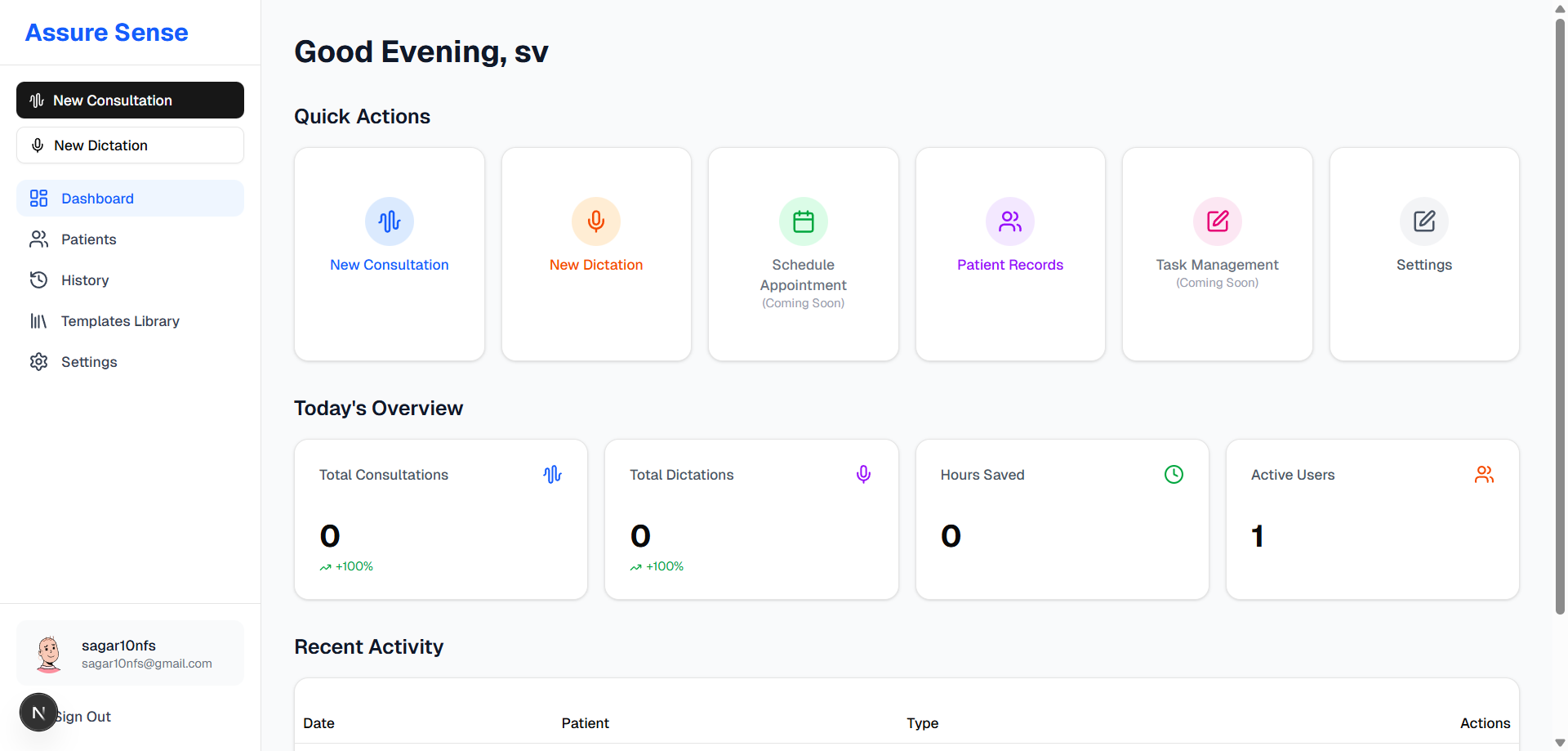1568x751 pixels.
Task: Click the round N avatar badge
Action: click(x=38, y=713)
